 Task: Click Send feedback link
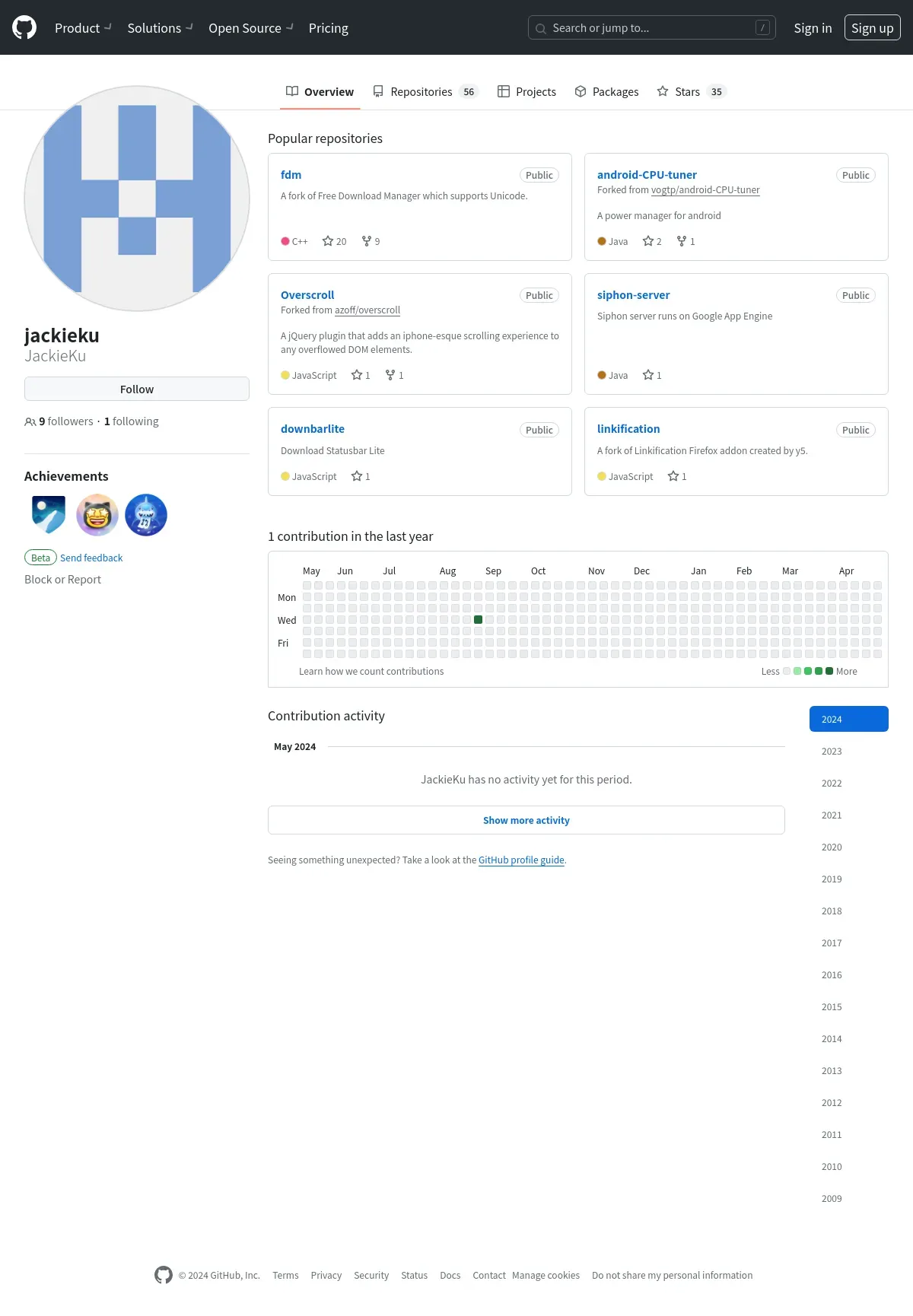coord(91,558)
